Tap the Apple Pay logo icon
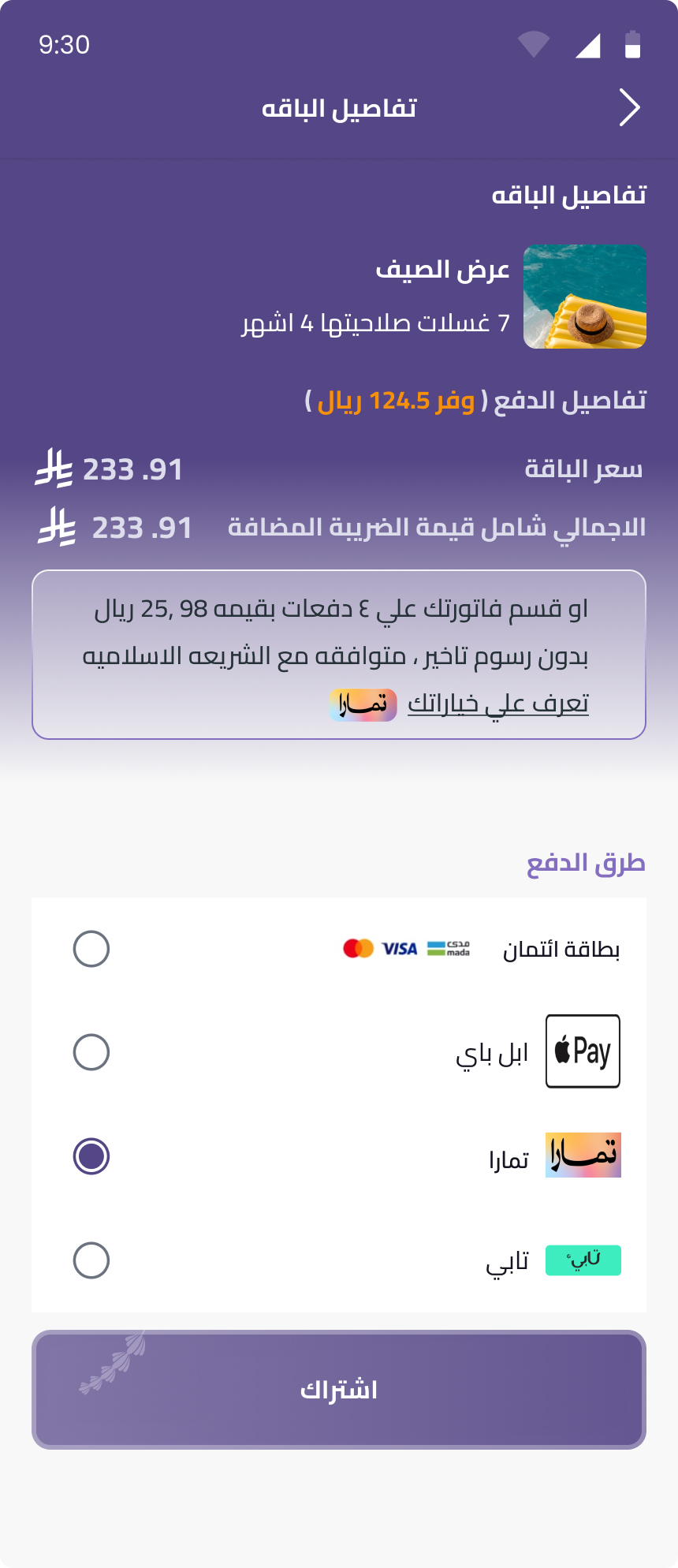The width and height of the screenshot is (678, 1568). [583, 1051]
